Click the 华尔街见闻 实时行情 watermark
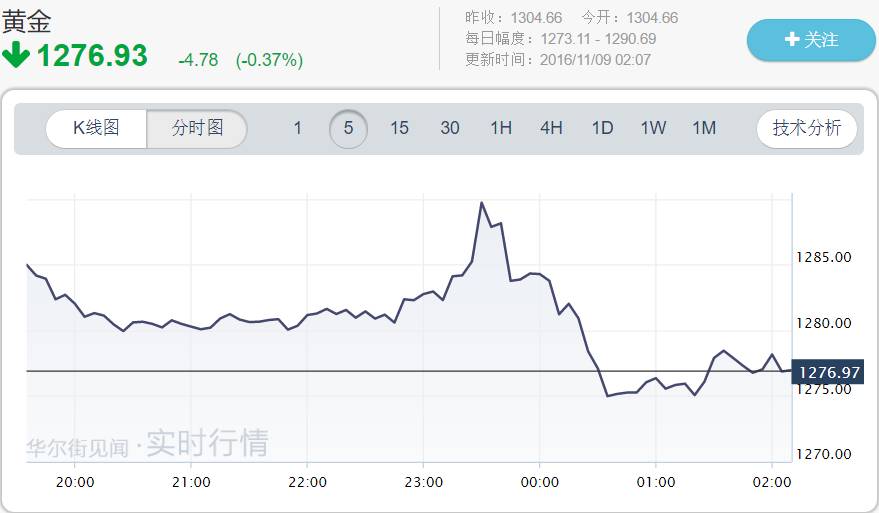Viewport: 879px width, 513px height. pyautogui.click(x=147, y=443)
